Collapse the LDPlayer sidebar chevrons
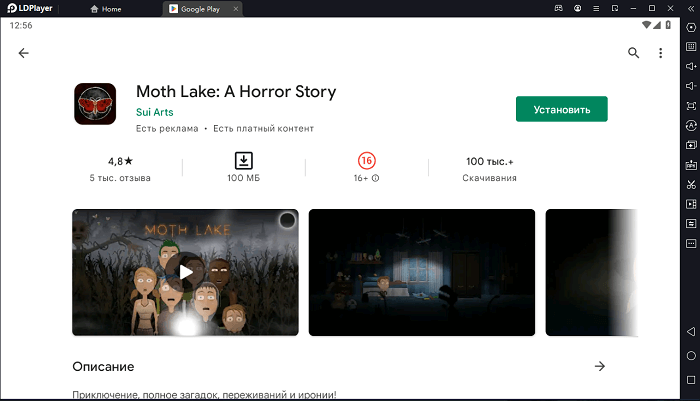 691,8
